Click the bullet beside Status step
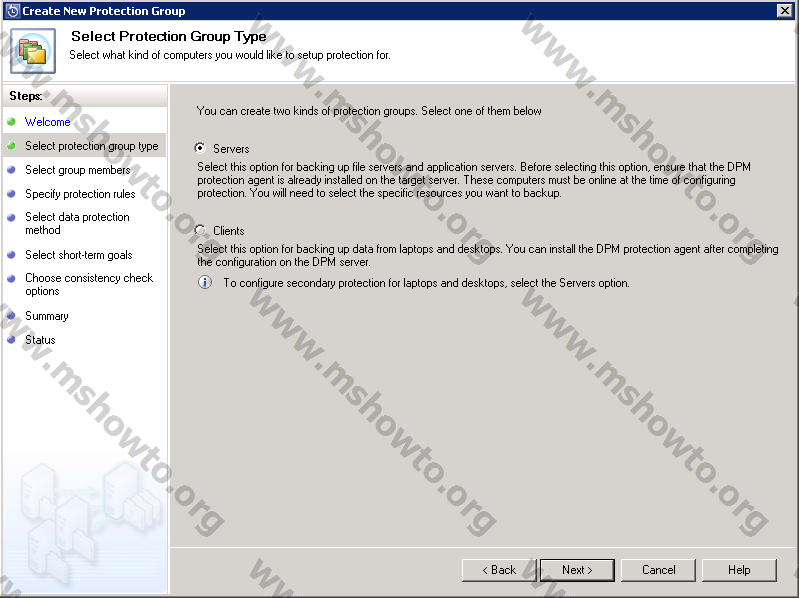Image resolution: width=799 pixels, height=598 pixels. [11, 340]
